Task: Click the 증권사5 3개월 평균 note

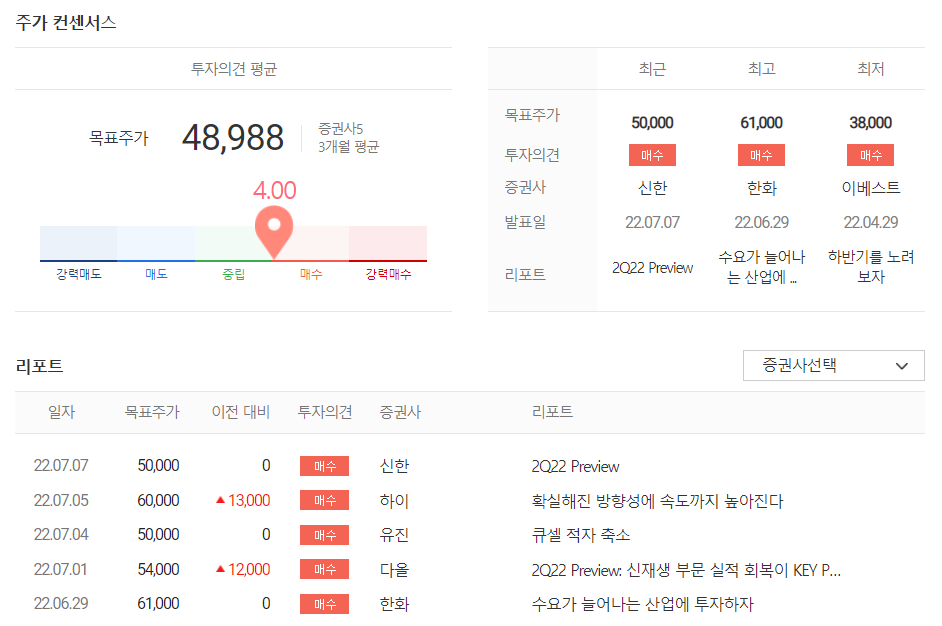Action: coord(348,138)
